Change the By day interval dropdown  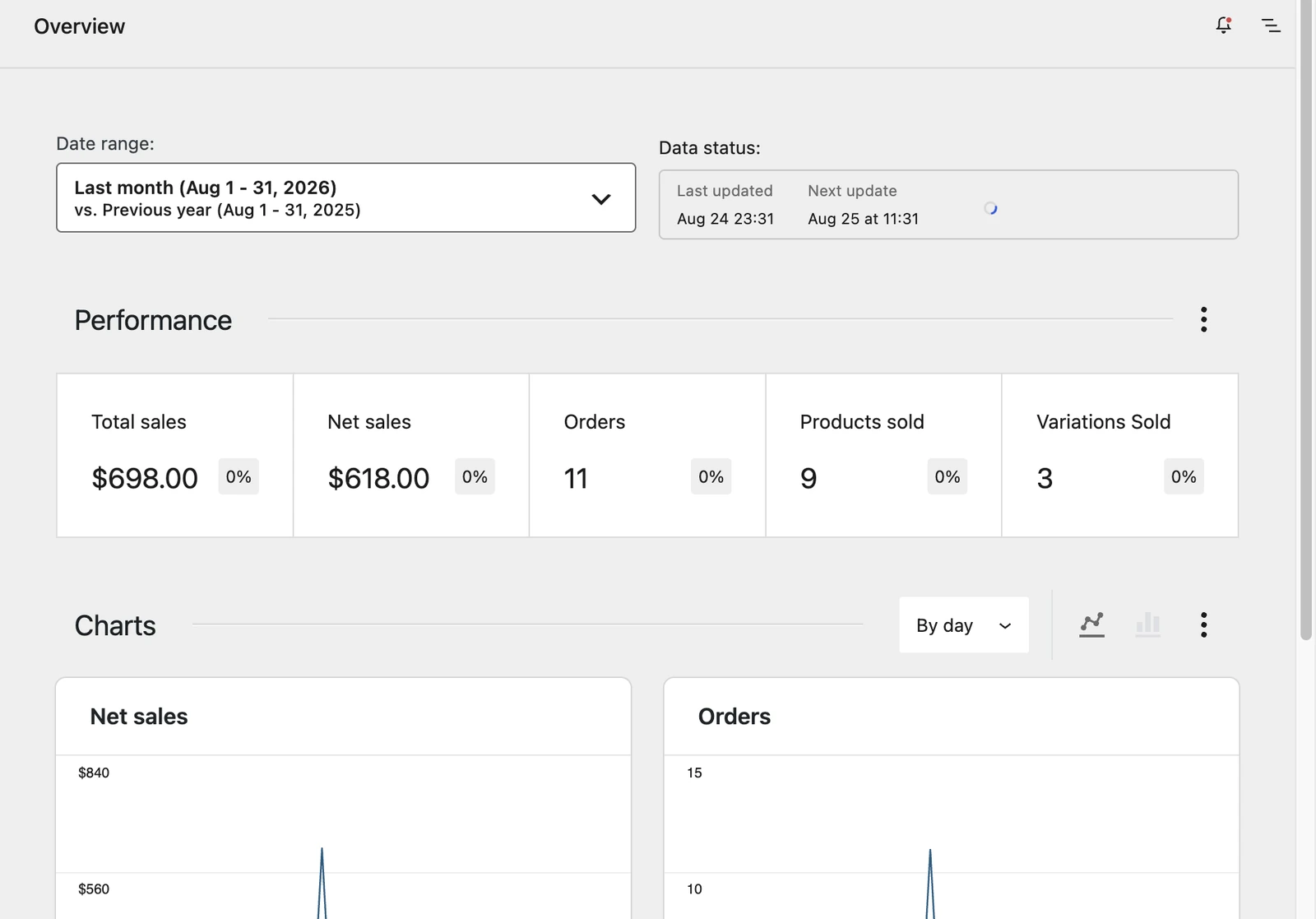pyautogui.click(x=964, y=625)
